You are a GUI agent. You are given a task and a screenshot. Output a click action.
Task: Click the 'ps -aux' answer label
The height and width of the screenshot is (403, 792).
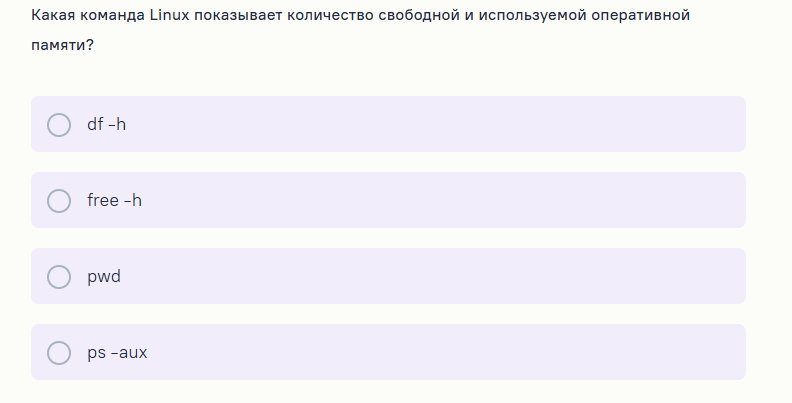[x=117, y=352]
